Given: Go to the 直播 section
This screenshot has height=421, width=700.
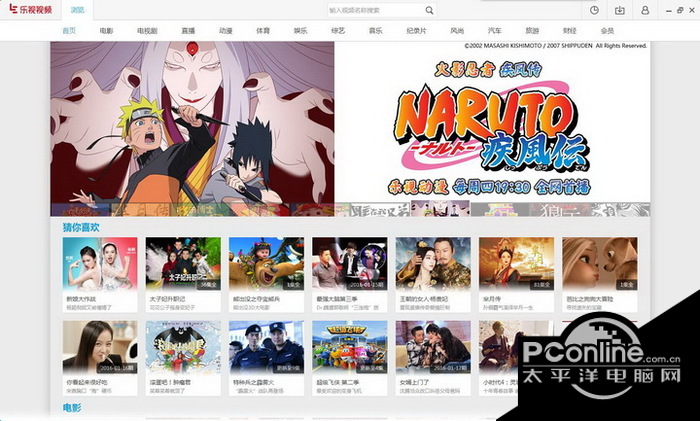Looking at the screenshot, I should tap(188, 31).
